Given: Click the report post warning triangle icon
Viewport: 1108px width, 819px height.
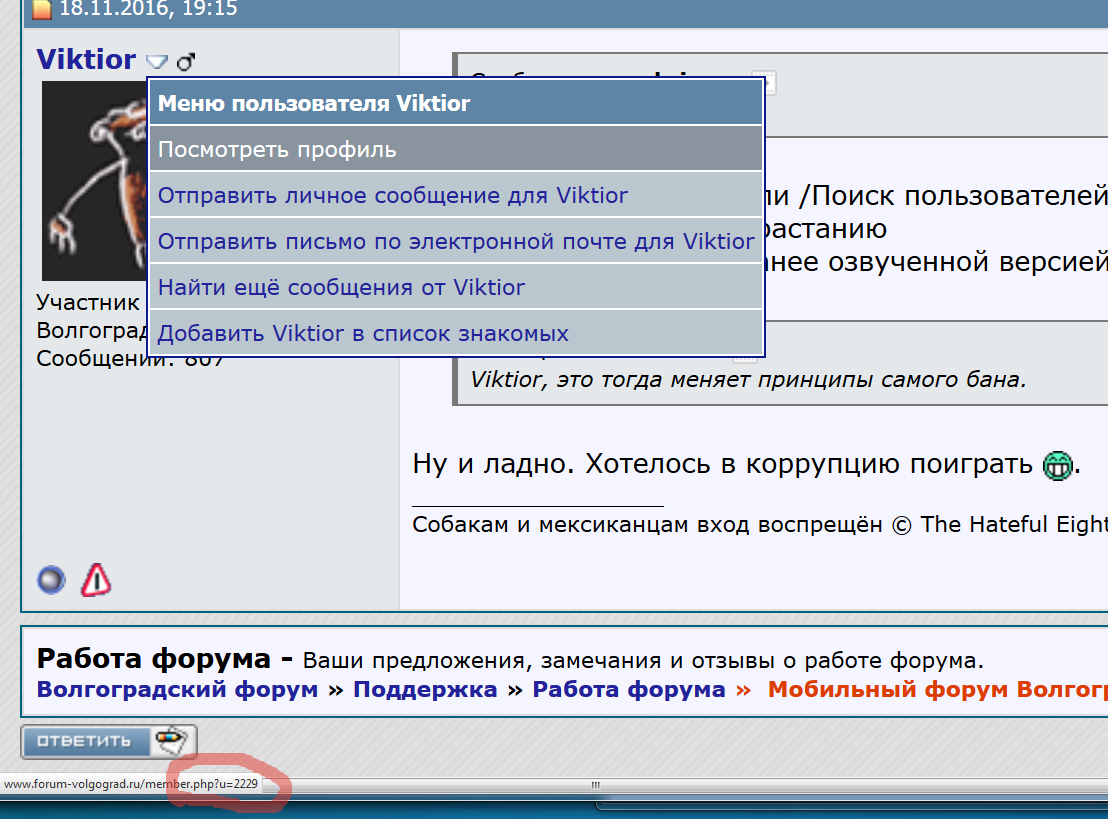Looking at the screenshot, I should click(96, 579).
